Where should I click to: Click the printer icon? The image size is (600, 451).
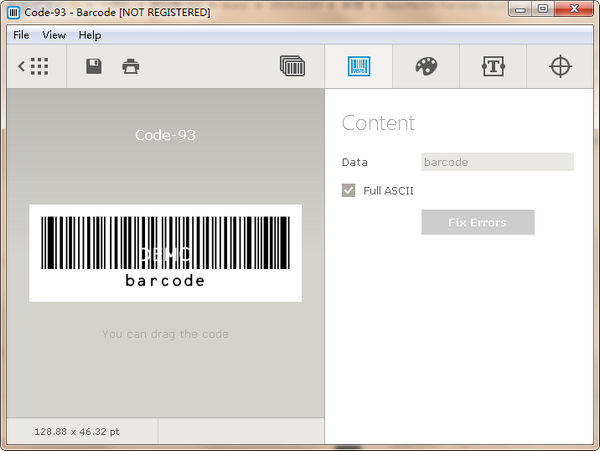(x=130, y=67)
